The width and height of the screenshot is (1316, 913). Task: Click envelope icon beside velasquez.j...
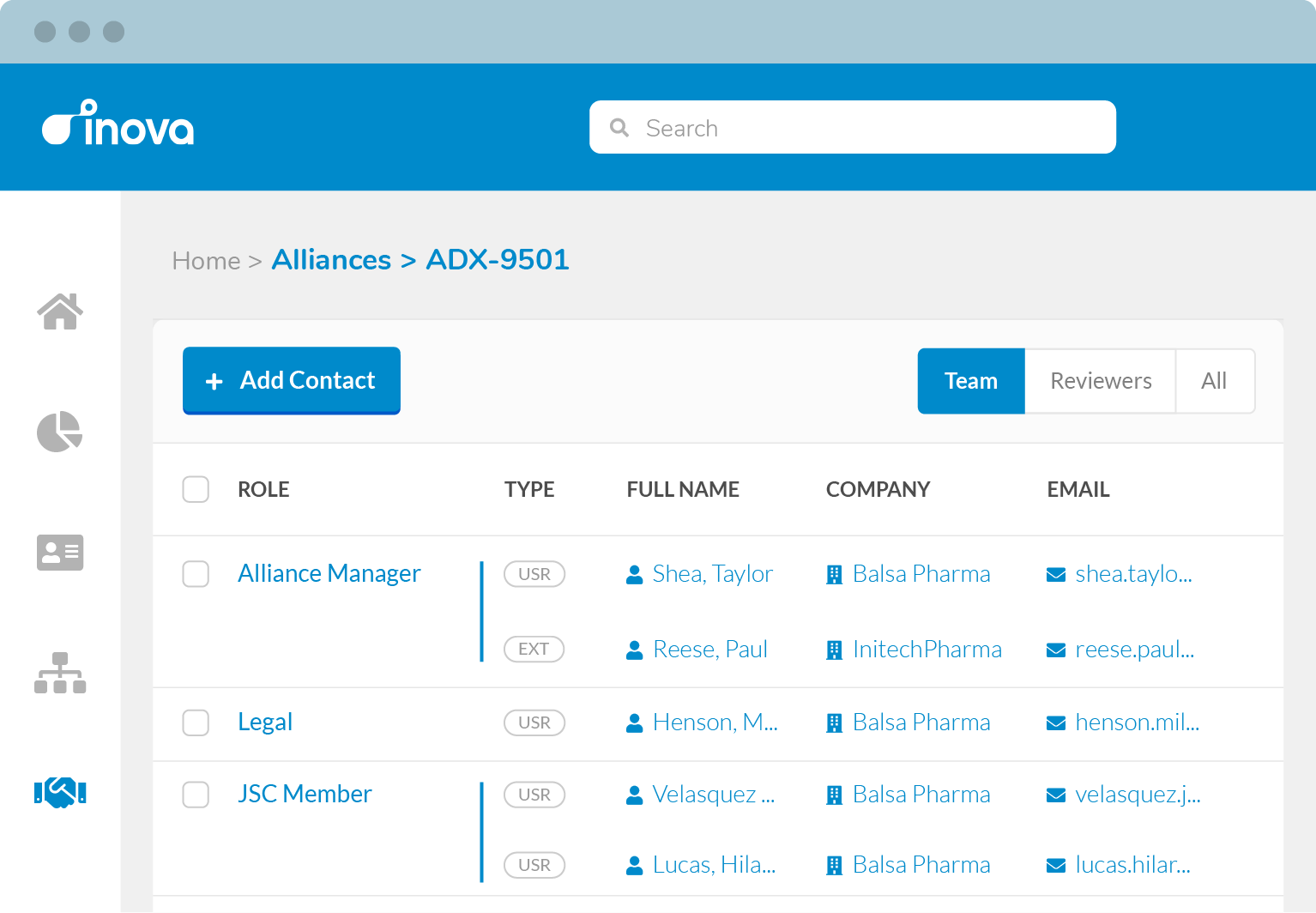[x=1056, y=795]
